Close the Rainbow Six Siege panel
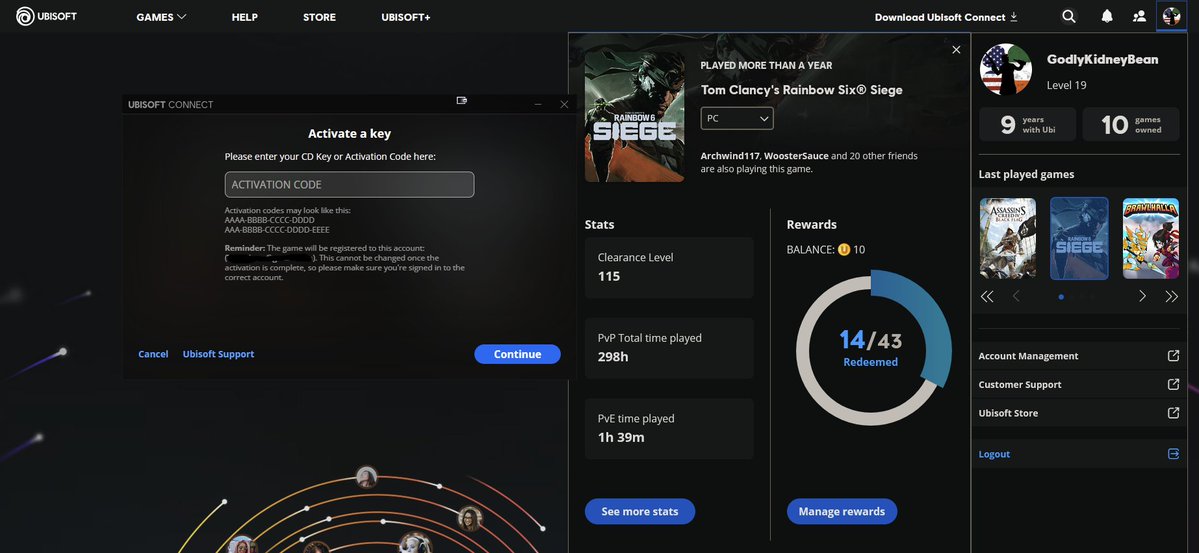The image size is (1199, 553). pyautogui.click(x=956, y=50)
